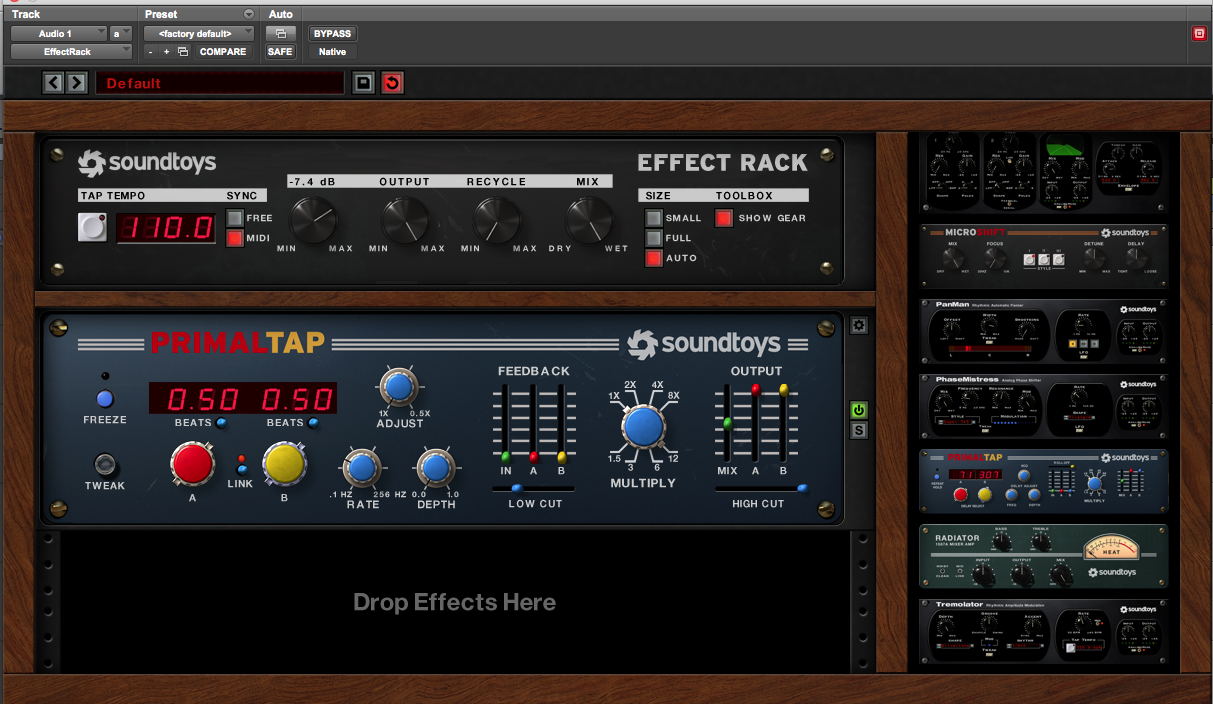Click the BYPASS button

[x=332, y=33]
